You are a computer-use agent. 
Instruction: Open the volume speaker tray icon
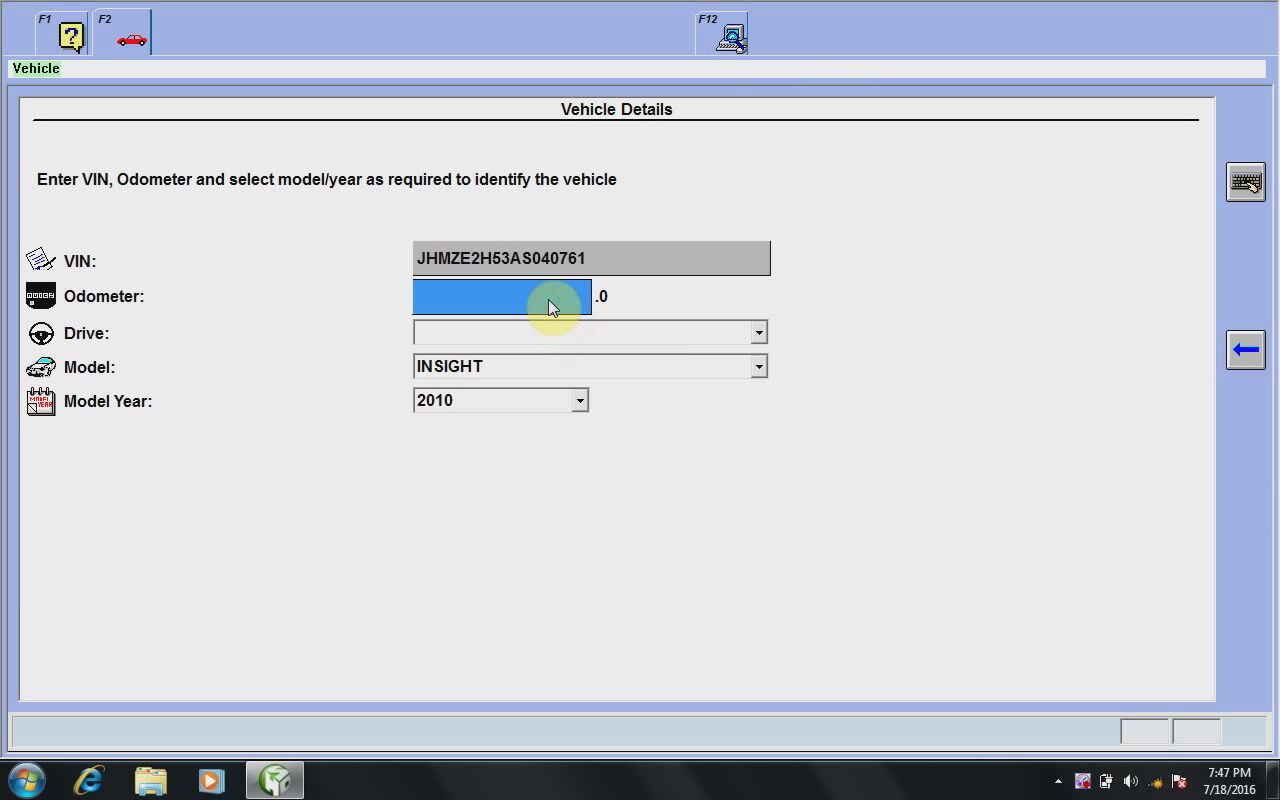coord(1130,781)
